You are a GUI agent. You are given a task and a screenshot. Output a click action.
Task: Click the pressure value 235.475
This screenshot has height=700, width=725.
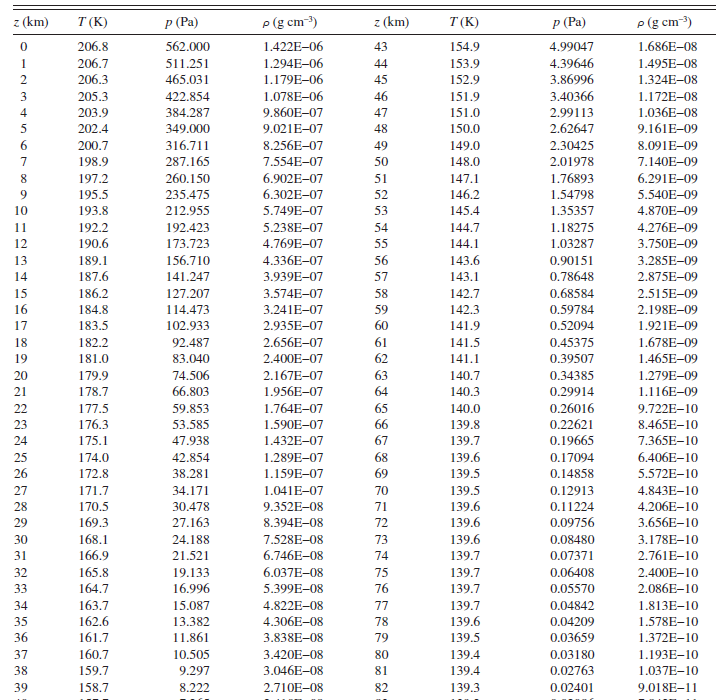coord(188,194)
